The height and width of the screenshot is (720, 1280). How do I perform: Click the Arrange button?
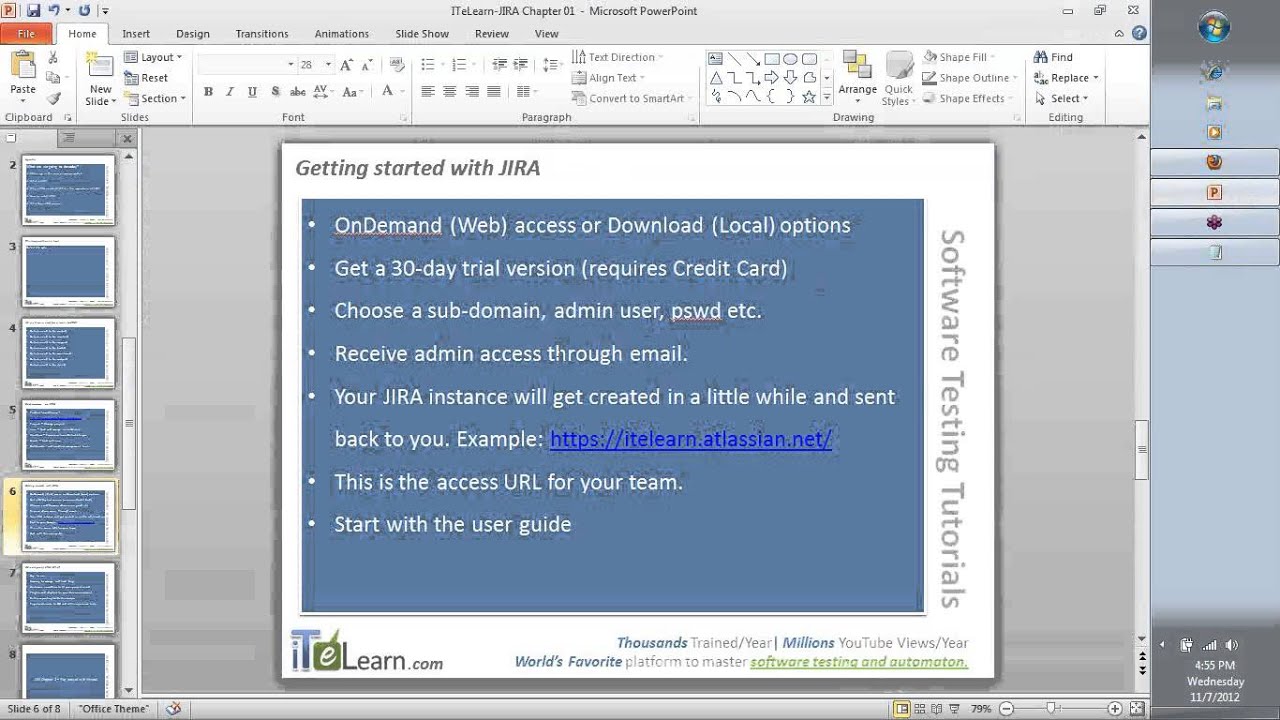pyautogui.click(x=857, y=77)
